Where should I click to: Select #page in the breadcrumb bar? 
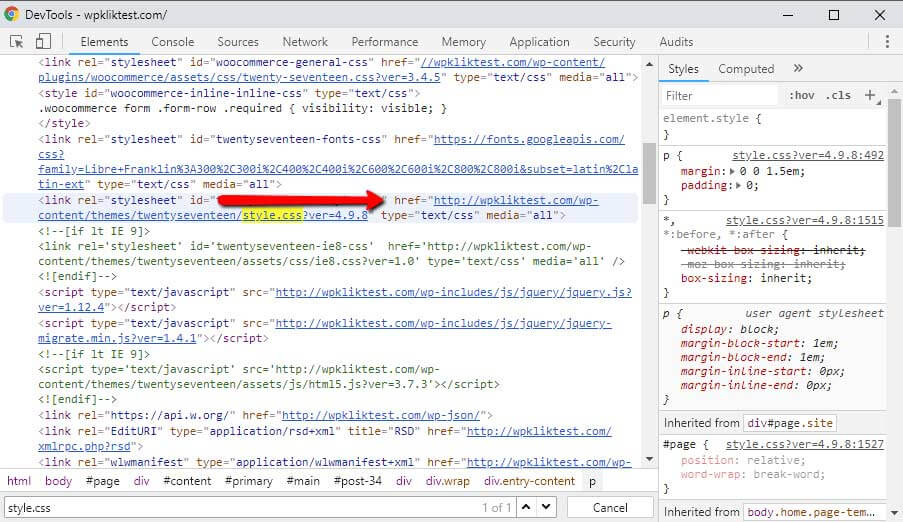click(103, 481)
